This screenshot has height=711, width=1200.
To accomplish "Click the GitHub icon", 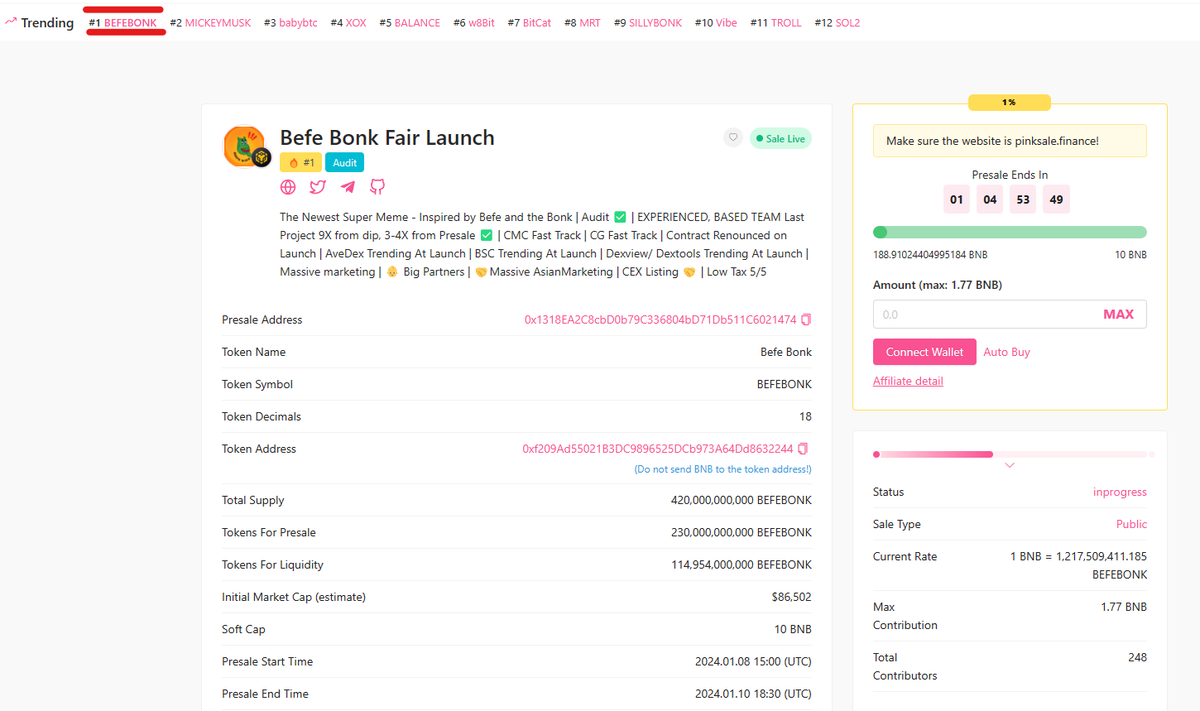I will click(377, 186).
